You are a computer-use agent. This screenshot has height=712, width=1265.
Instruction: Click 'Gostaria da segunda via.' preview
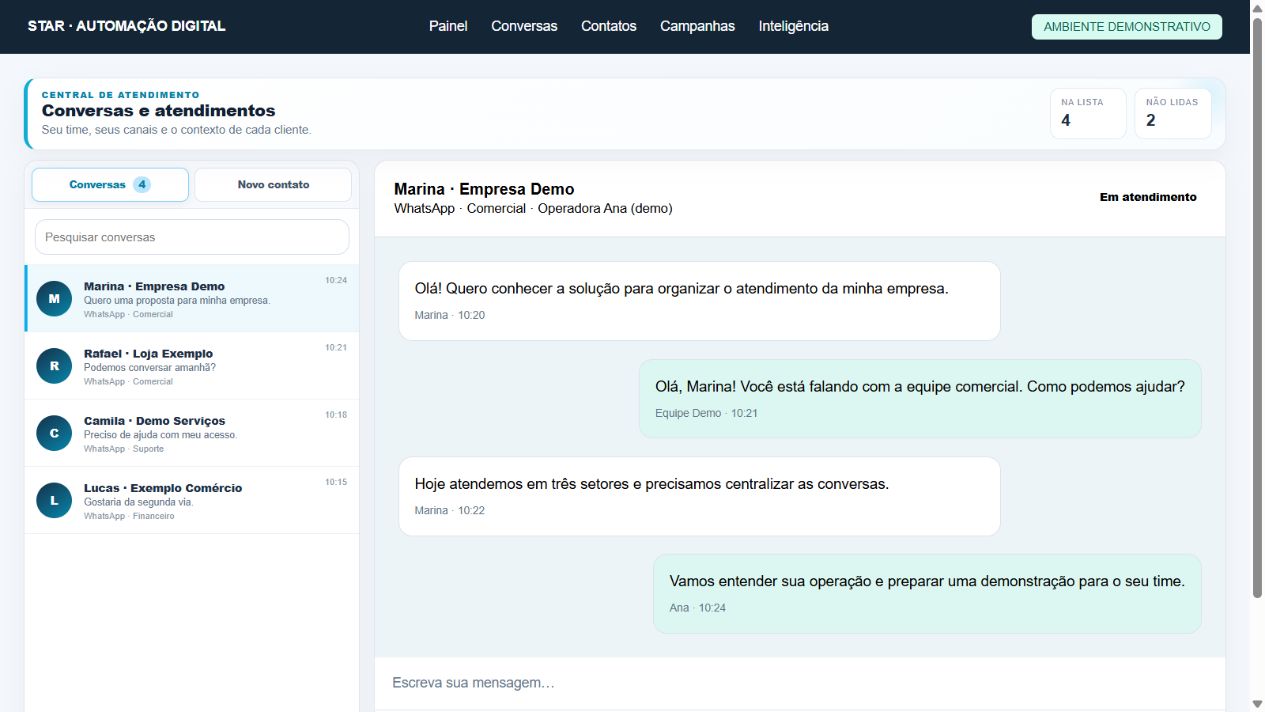(139, 502)
